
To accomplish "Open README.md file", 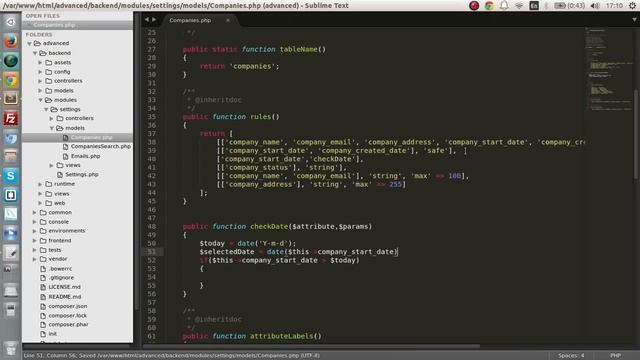I will (x=64, y=297).
